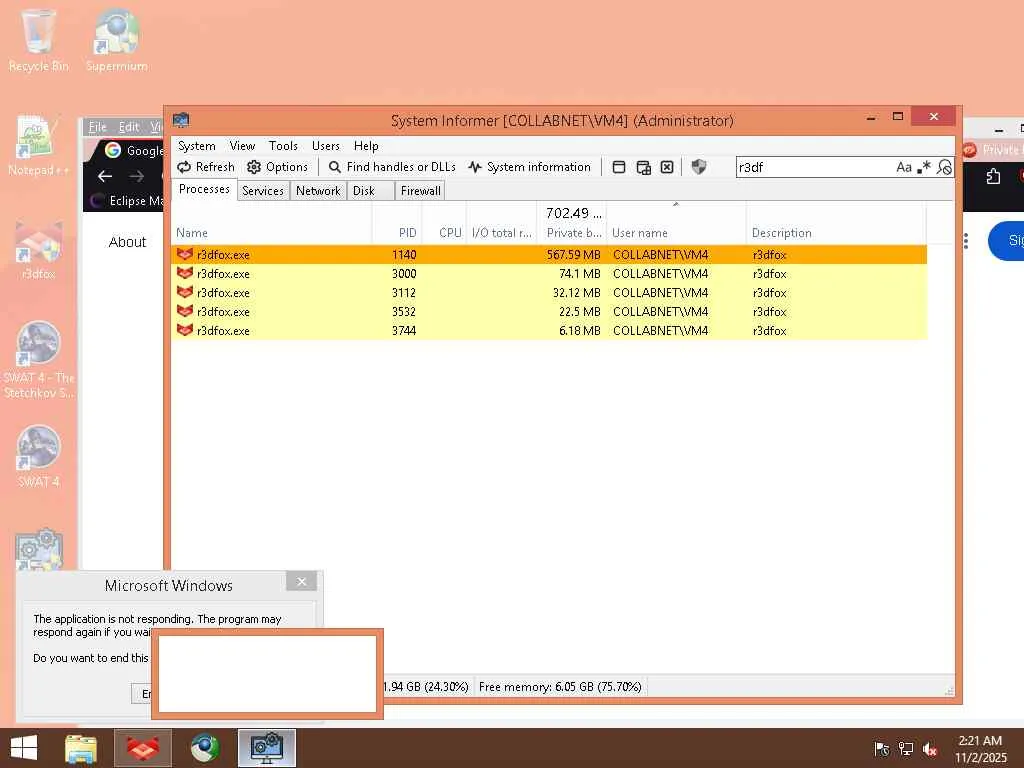Select r3dfox.exe process with PID 3744
This screenshot has height=768, width=1024.
pos(549,330)
